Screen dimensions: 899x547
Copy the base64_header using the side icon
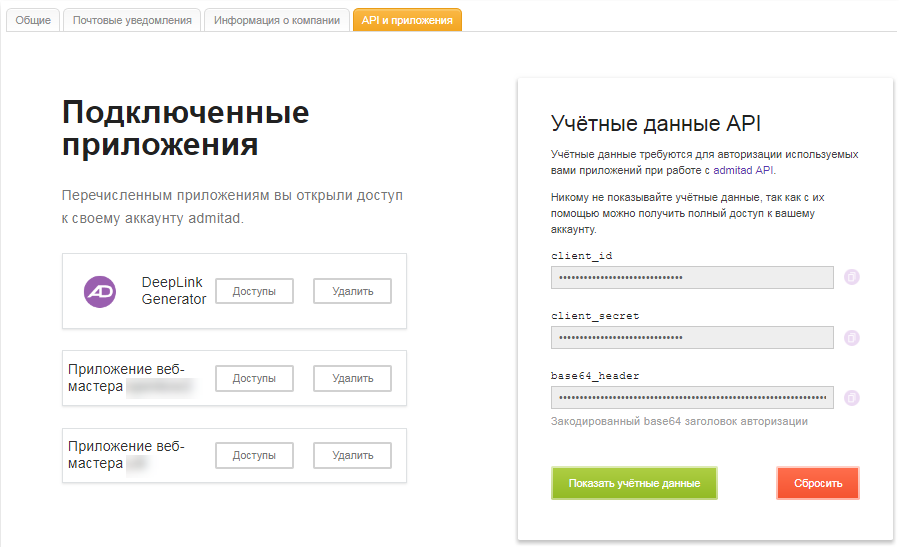[x=852, y=398]
